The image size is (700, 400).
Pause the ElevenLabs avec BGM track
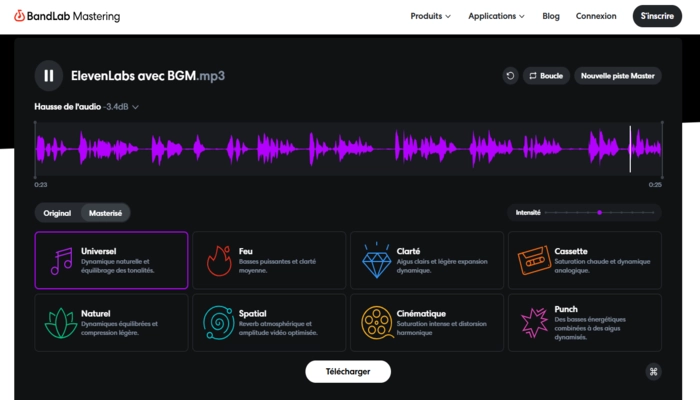coord(49,76)
